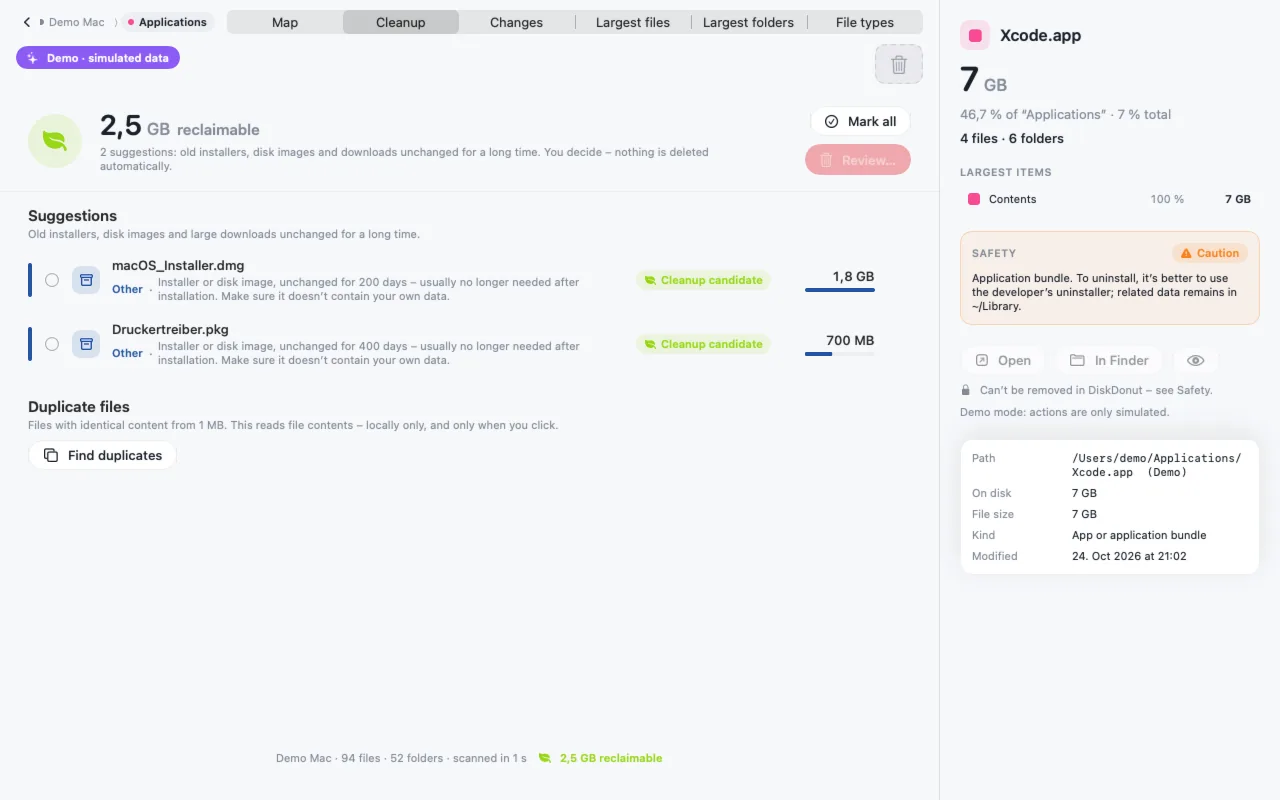The height and width of the screenshot is (800, 1280).
Task: Switch to the Map tab
Action: click(x=285, y=22)
